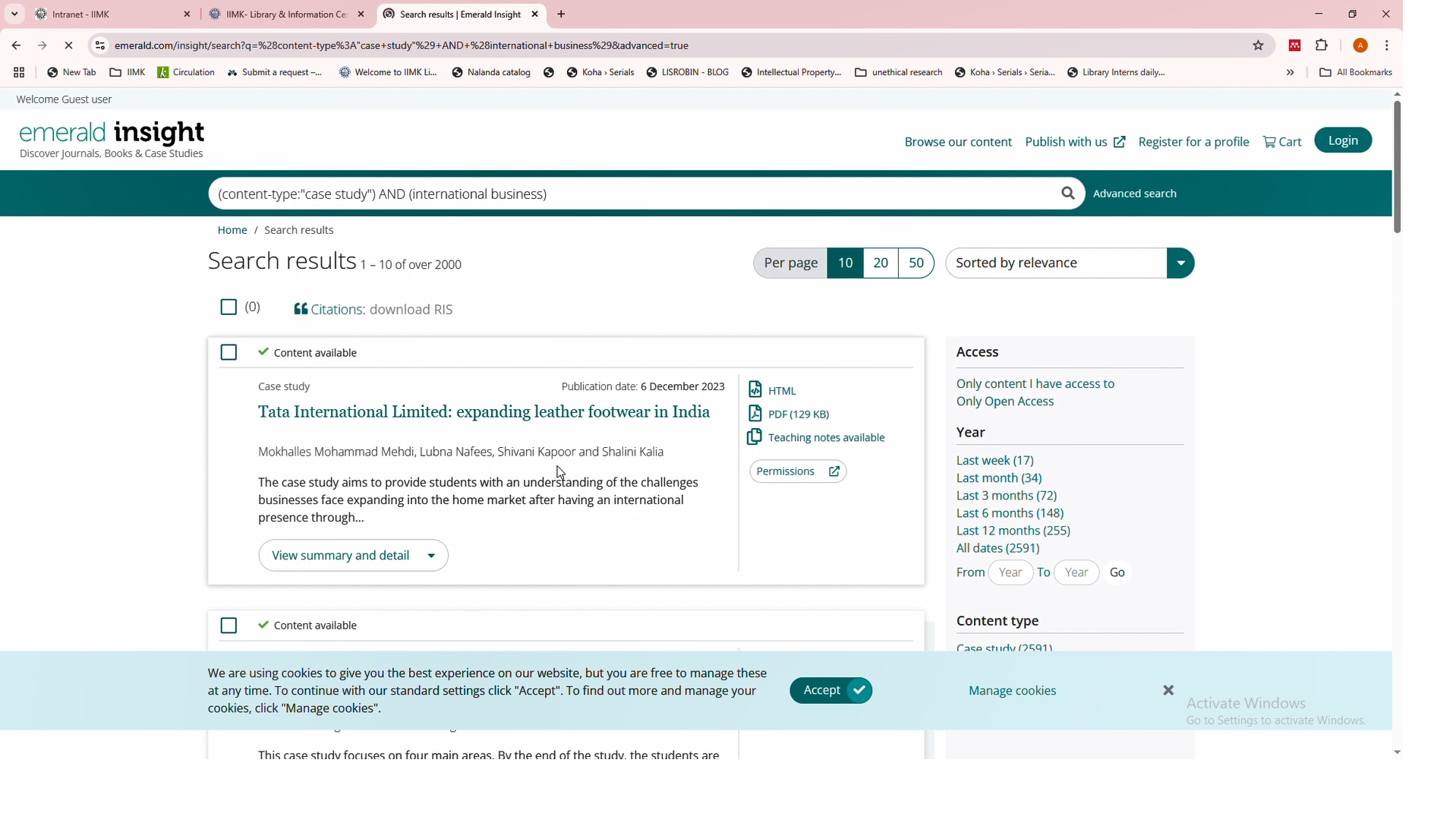Stop page loading in browser toolbar
This screenshot has width=1456, height=829.
pyautogui.click(x=68, y=46)
